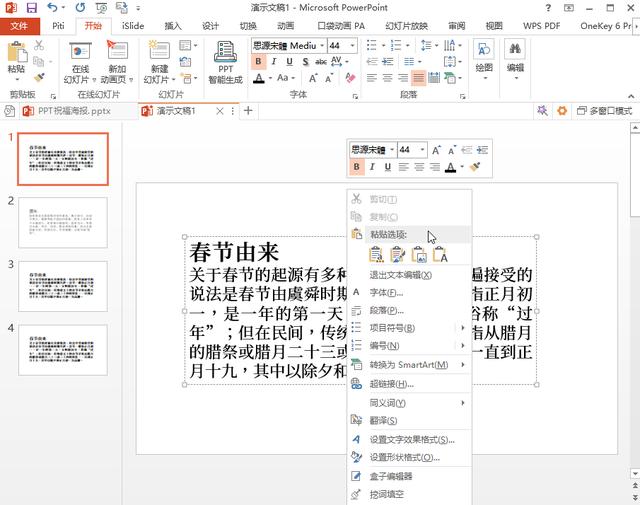This screenshot has width=640, height=505.
Task: Toggle Bold in the ribbon font group
Action: (258, 62)
